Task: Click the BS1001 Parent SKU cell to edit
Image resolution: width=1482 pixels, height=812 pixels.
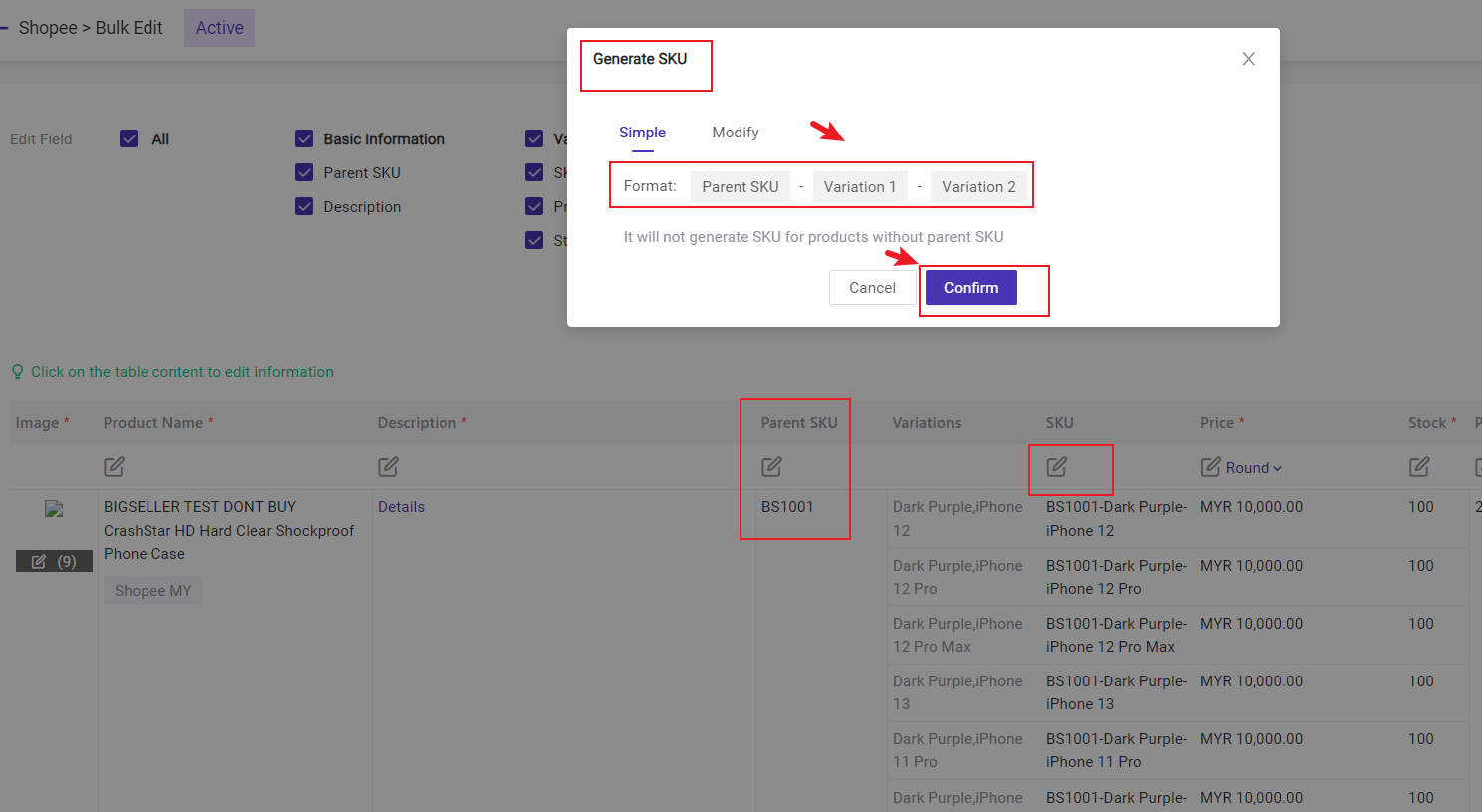Action: [x=786, y=506]
